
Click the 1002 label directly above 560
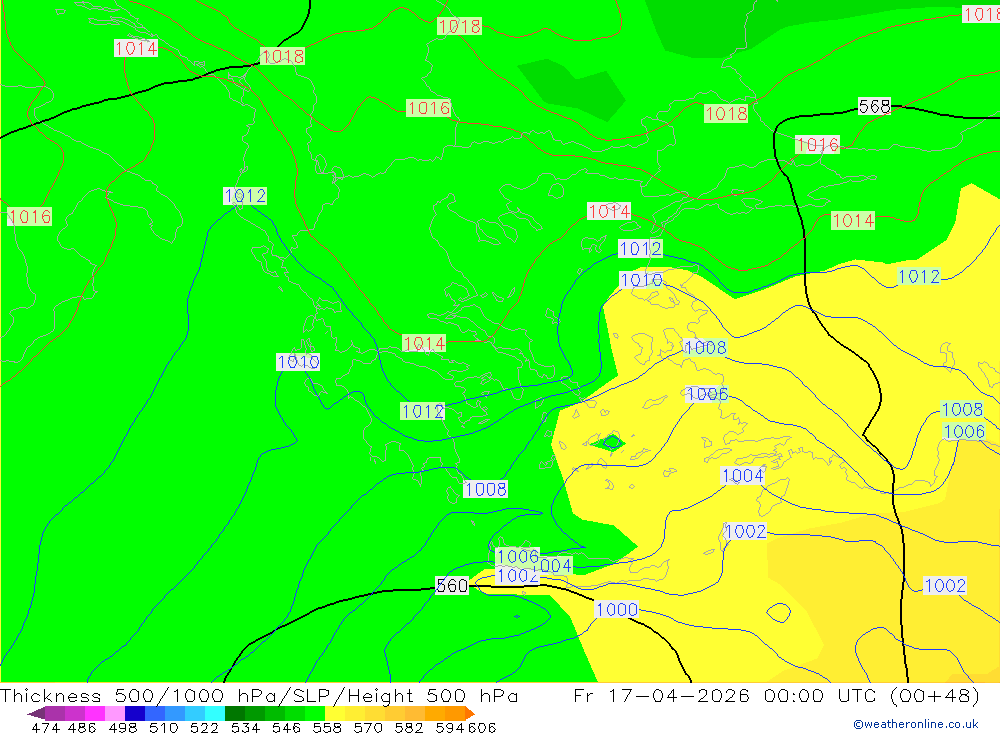[x=517, y=575]
